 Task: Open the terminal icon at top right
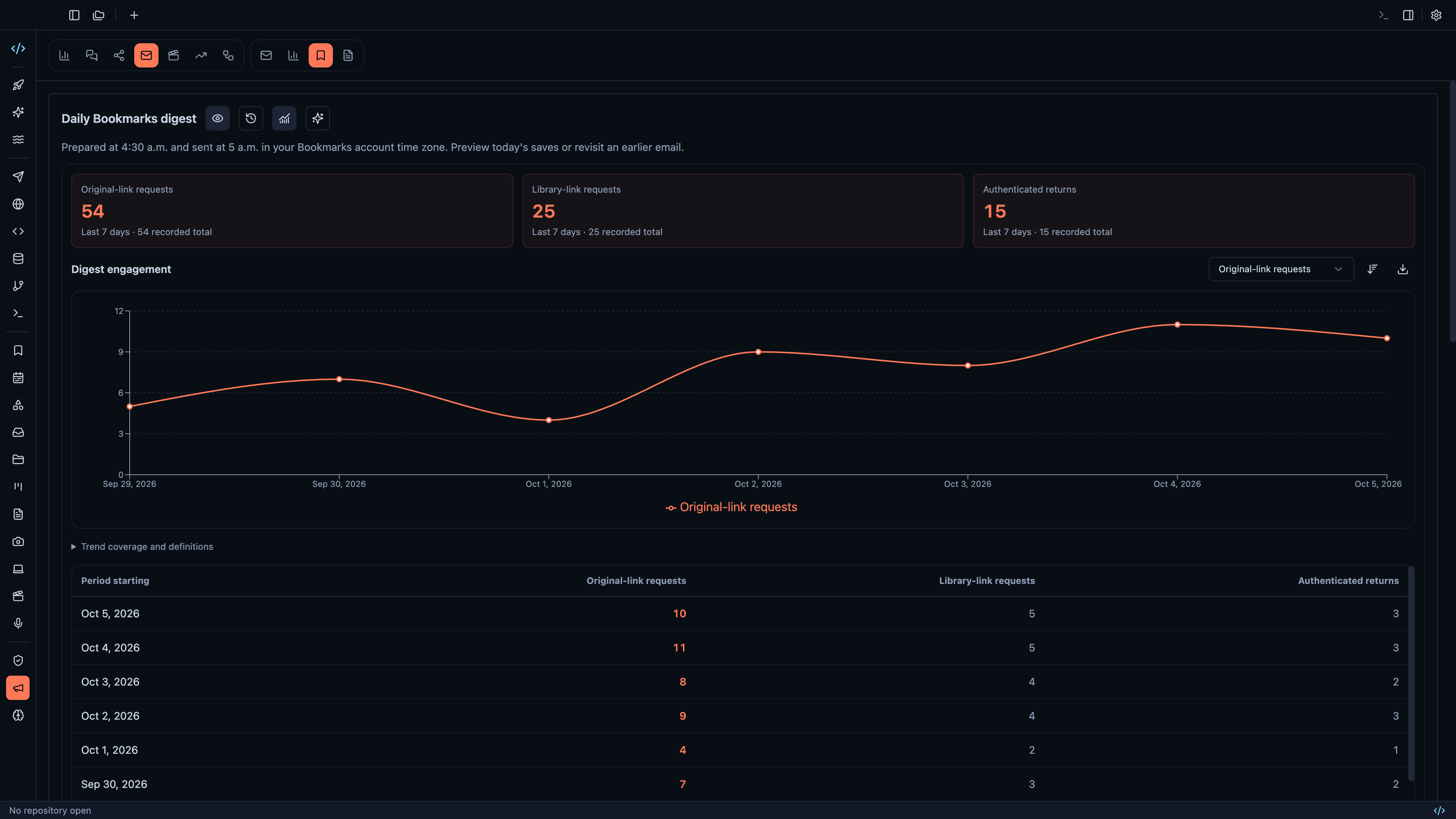tap(1383, 15)
